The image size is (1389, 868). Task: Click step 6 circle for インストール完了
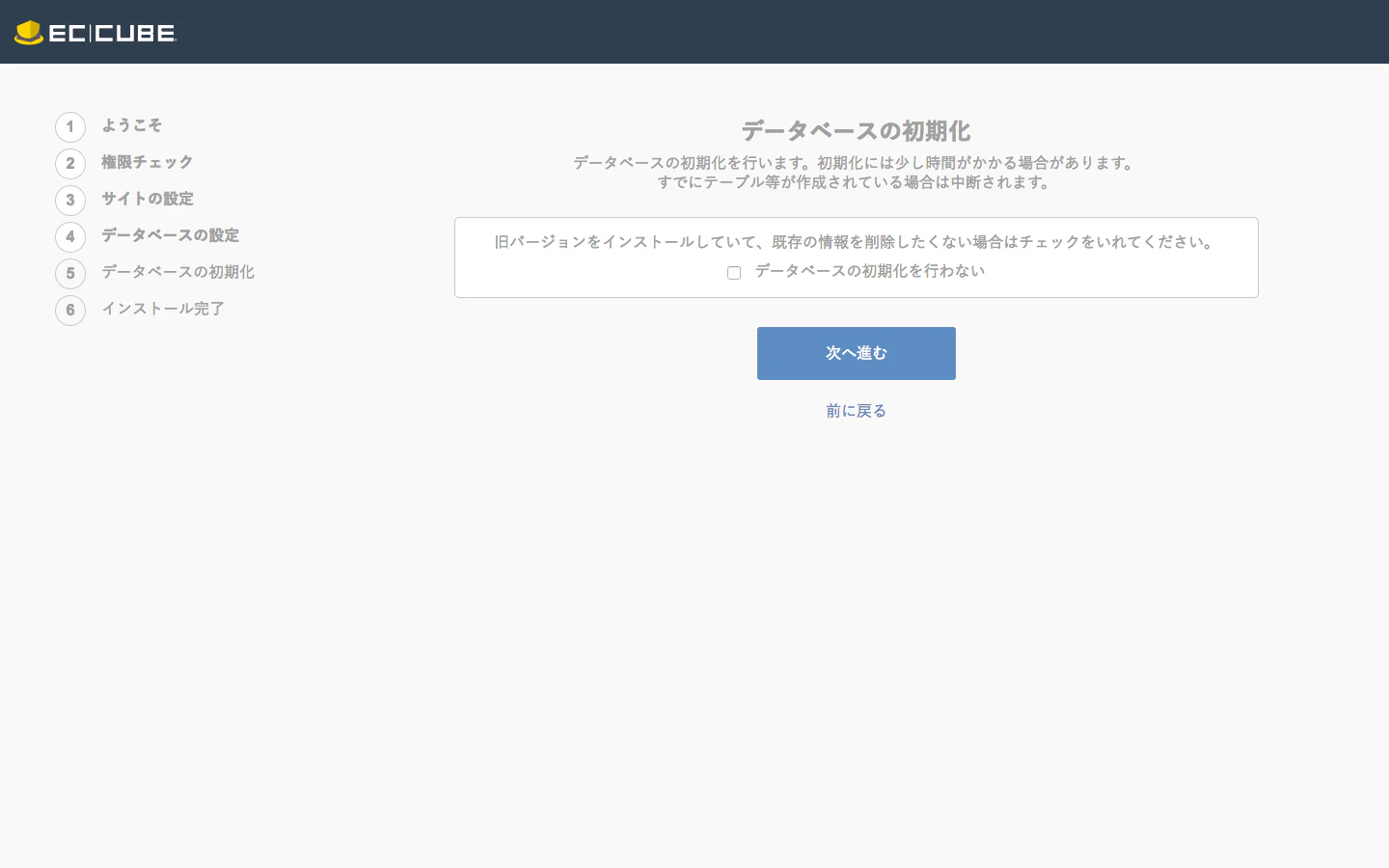coord(70,311)
